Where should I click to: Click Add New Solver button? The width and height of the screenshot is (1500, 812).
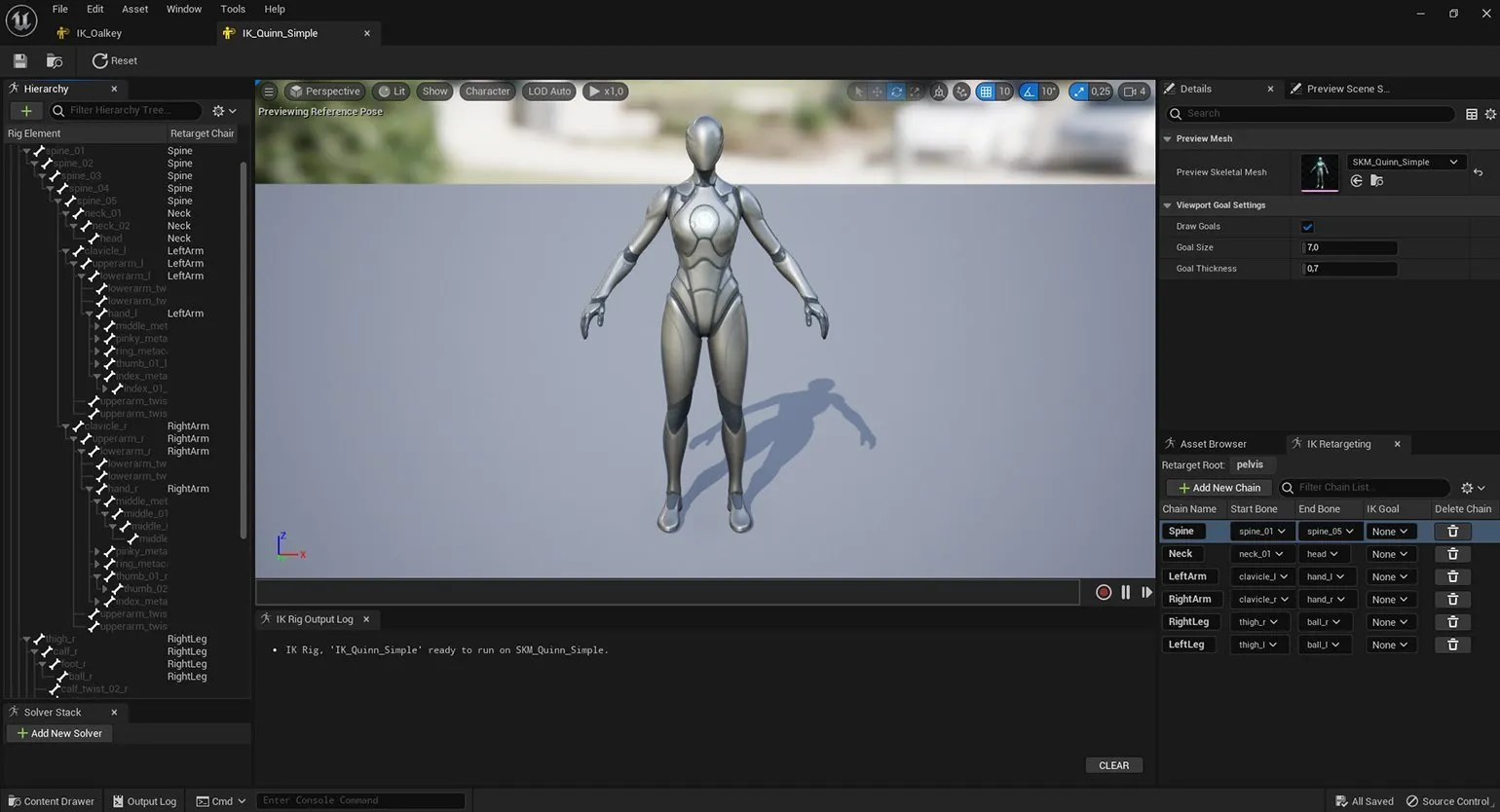pyautogui.click(x=59, y=733)
